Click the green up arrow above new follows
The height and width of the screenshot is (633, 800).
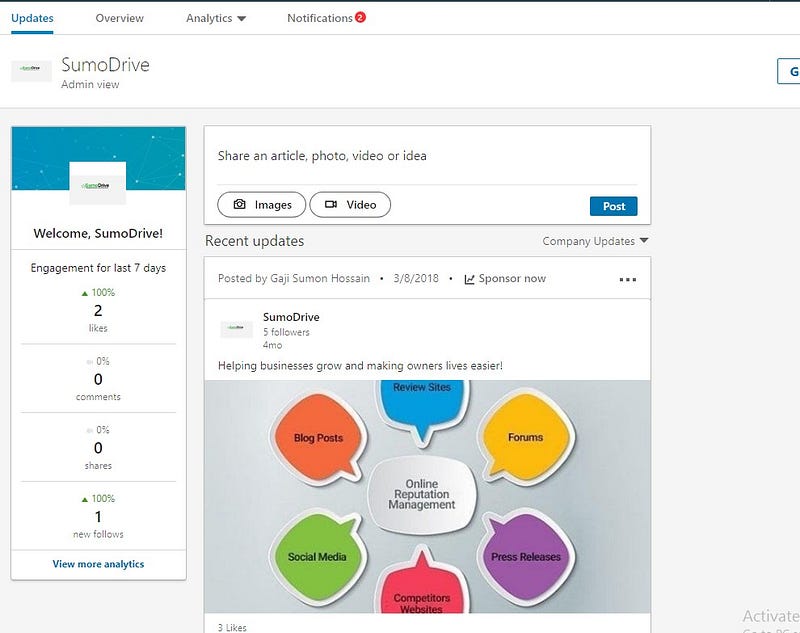[x=85, y=499]
